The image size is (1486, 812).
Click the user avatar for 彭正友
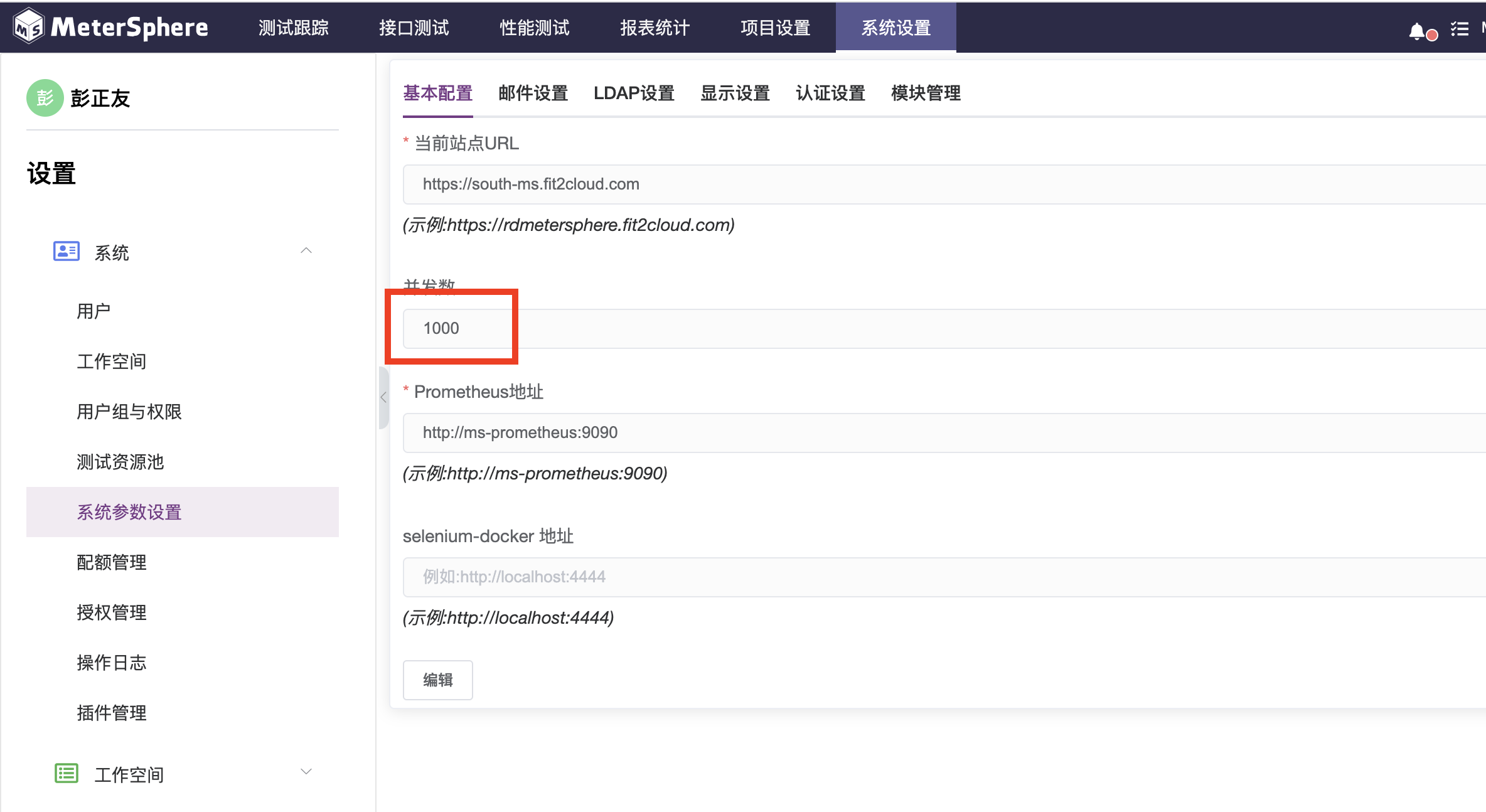[x=45, y=98]
